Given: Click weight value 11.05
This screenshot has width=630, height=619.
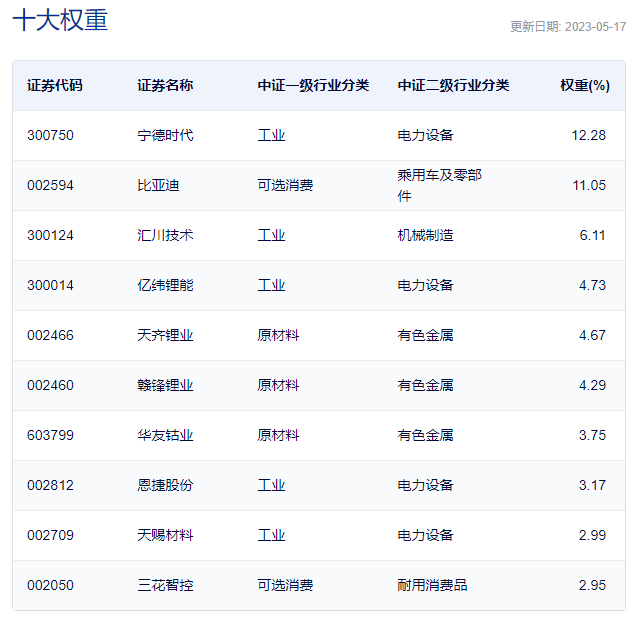Looking at the screenshot, I should pyautogui.click(x=589, y=186).
